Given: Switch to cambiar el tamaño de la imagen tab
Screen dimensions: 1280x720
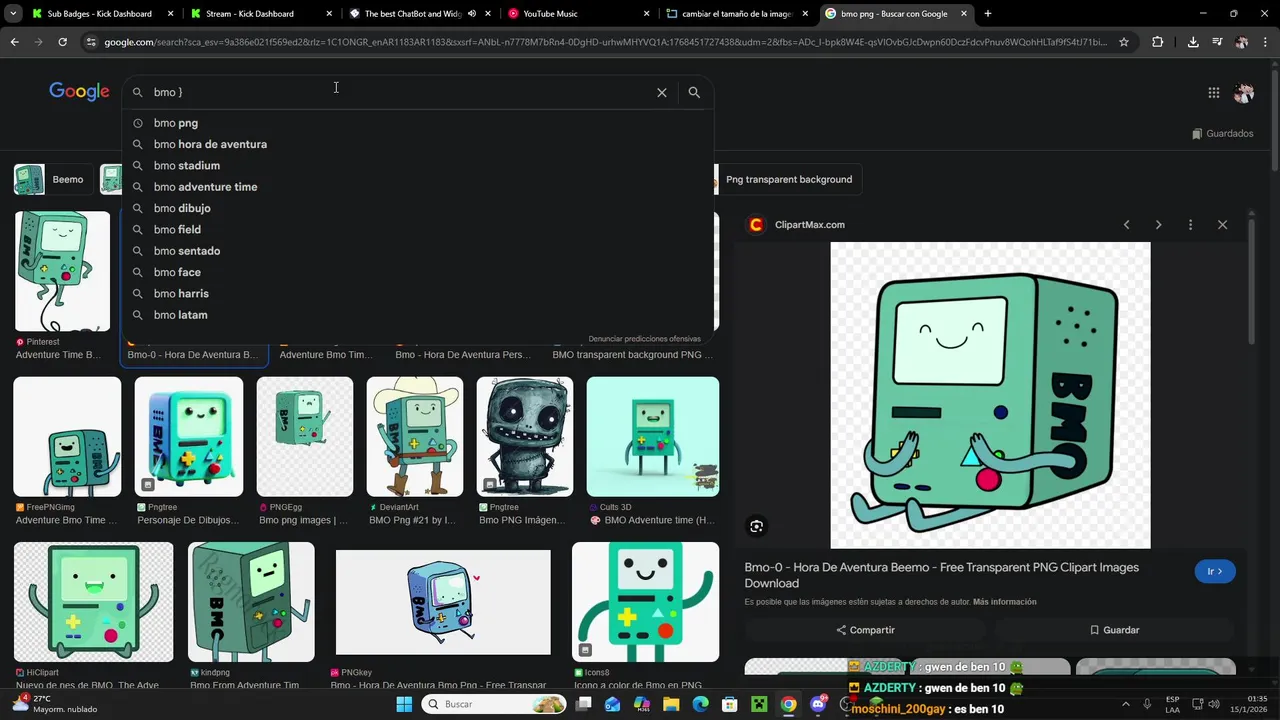Looking at the screenshot, I should click(735, 14).
